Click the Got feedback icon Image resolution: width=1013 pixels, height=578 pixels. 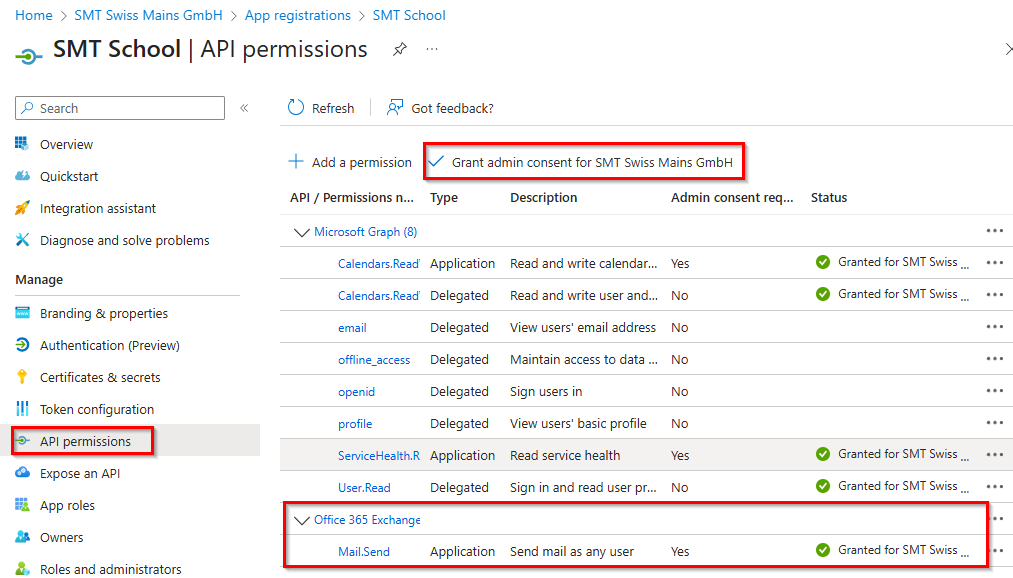tap(395, 108)
